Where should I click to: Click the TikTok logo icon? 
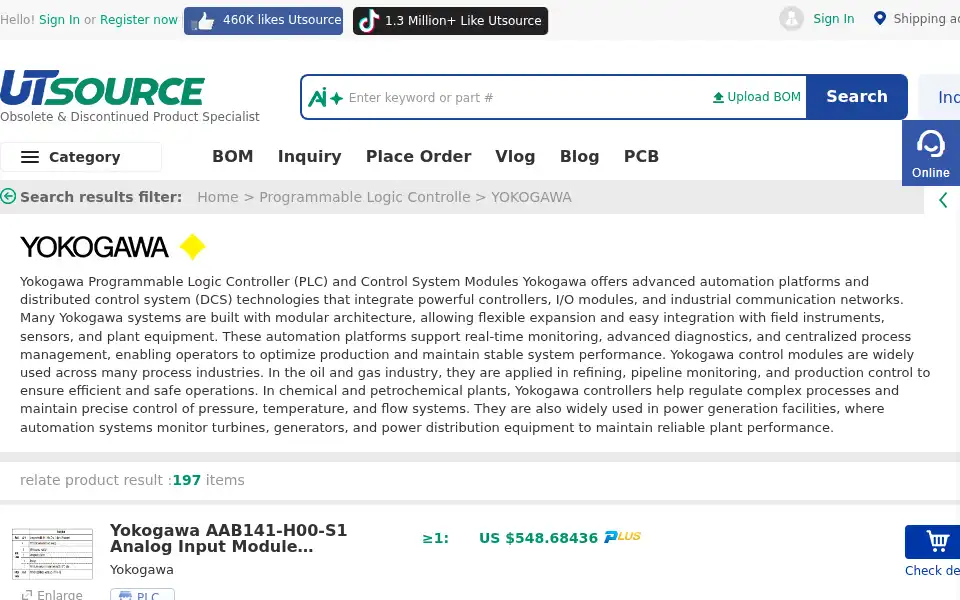pyautogui.click(x=369, y=21)
